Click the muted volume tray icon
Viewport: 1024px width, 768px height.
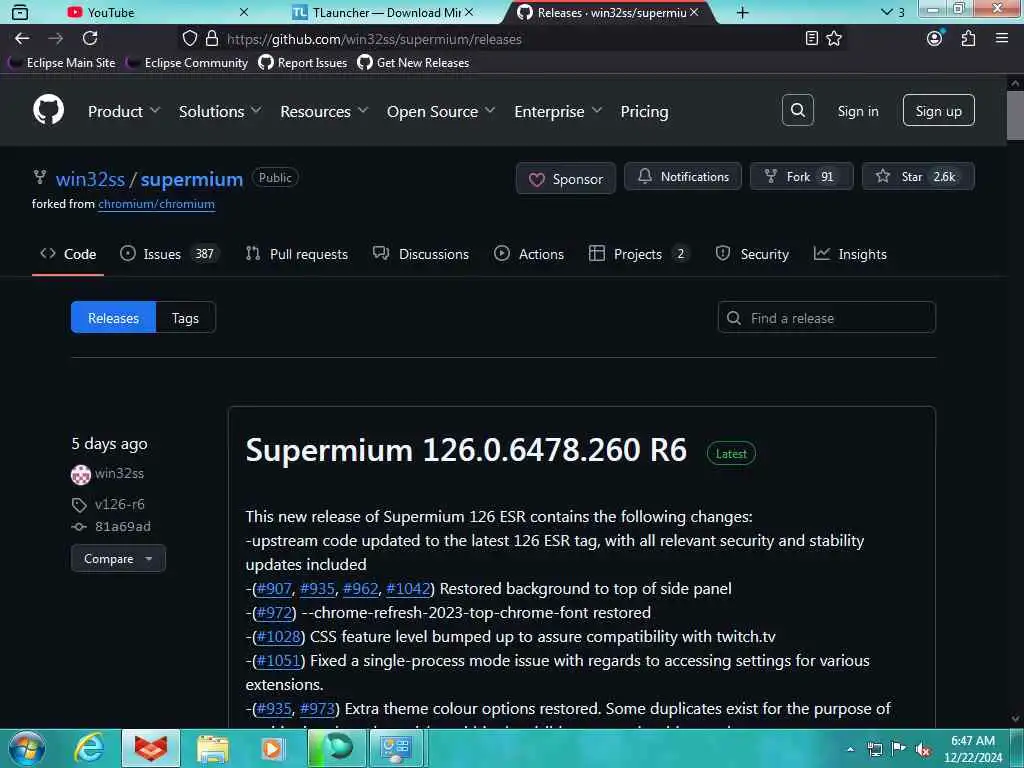click(923, 749)
